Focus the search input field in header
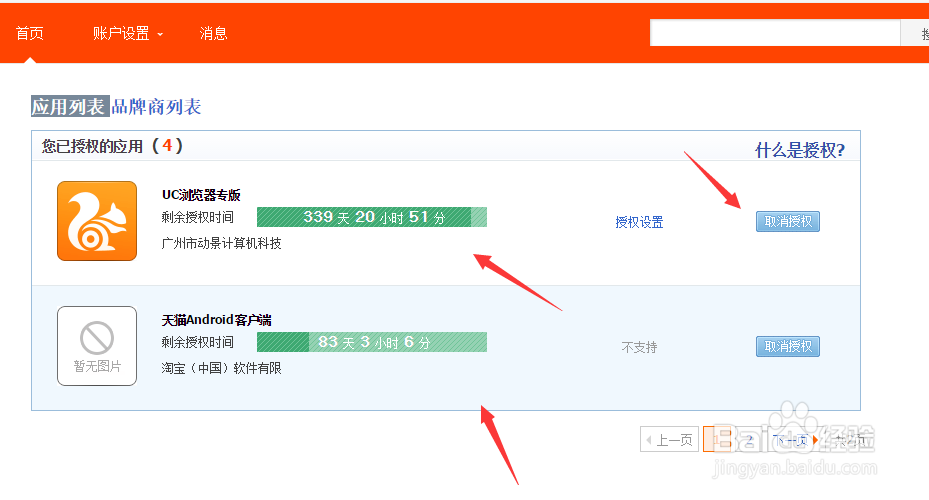 coord(775,33)
